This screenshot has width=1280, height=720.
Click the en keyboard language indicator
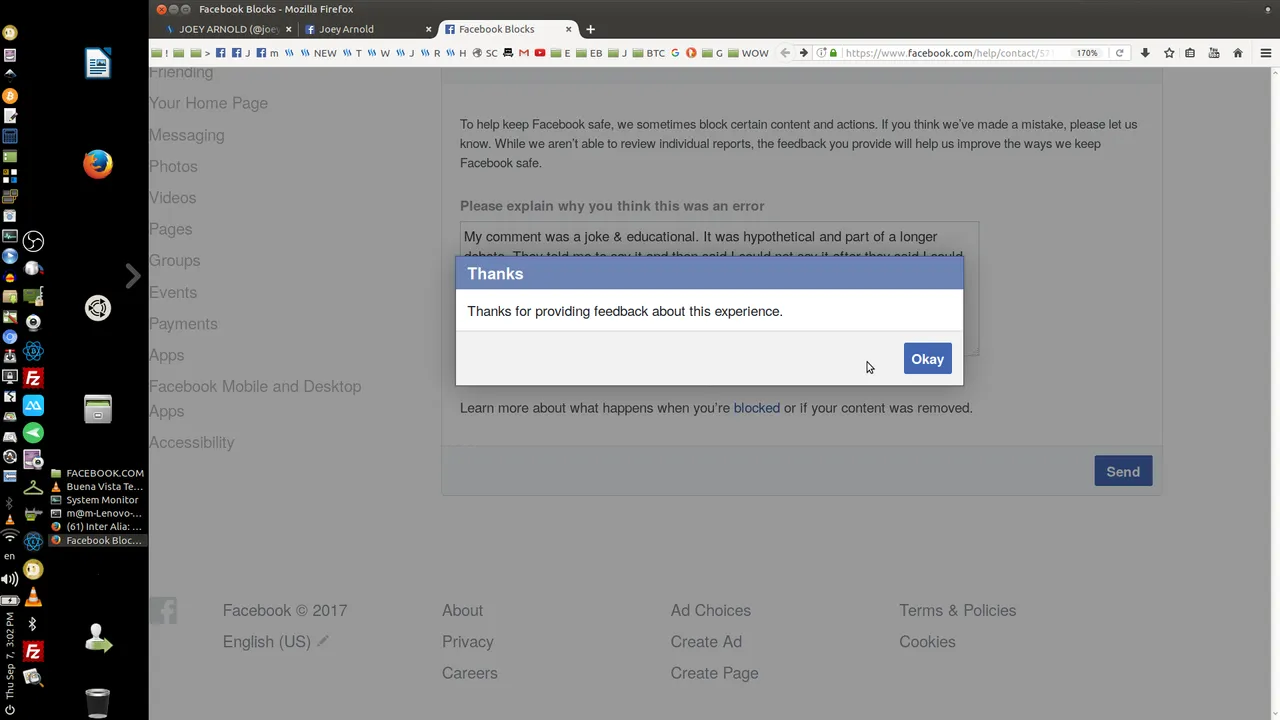pyautogui.click(x=10, y=556)
